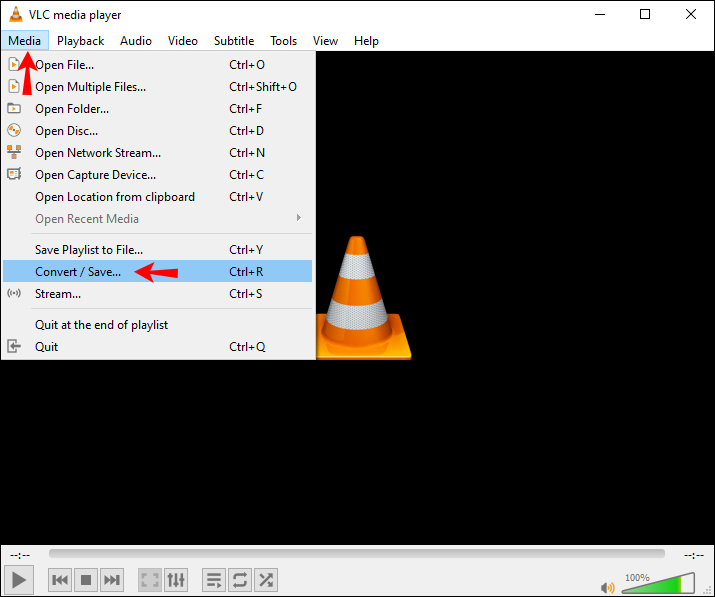This screenshot has height=597, width=715.
Task: Open the Help menu
Action: pyautogui.click(x=366, y=41)
